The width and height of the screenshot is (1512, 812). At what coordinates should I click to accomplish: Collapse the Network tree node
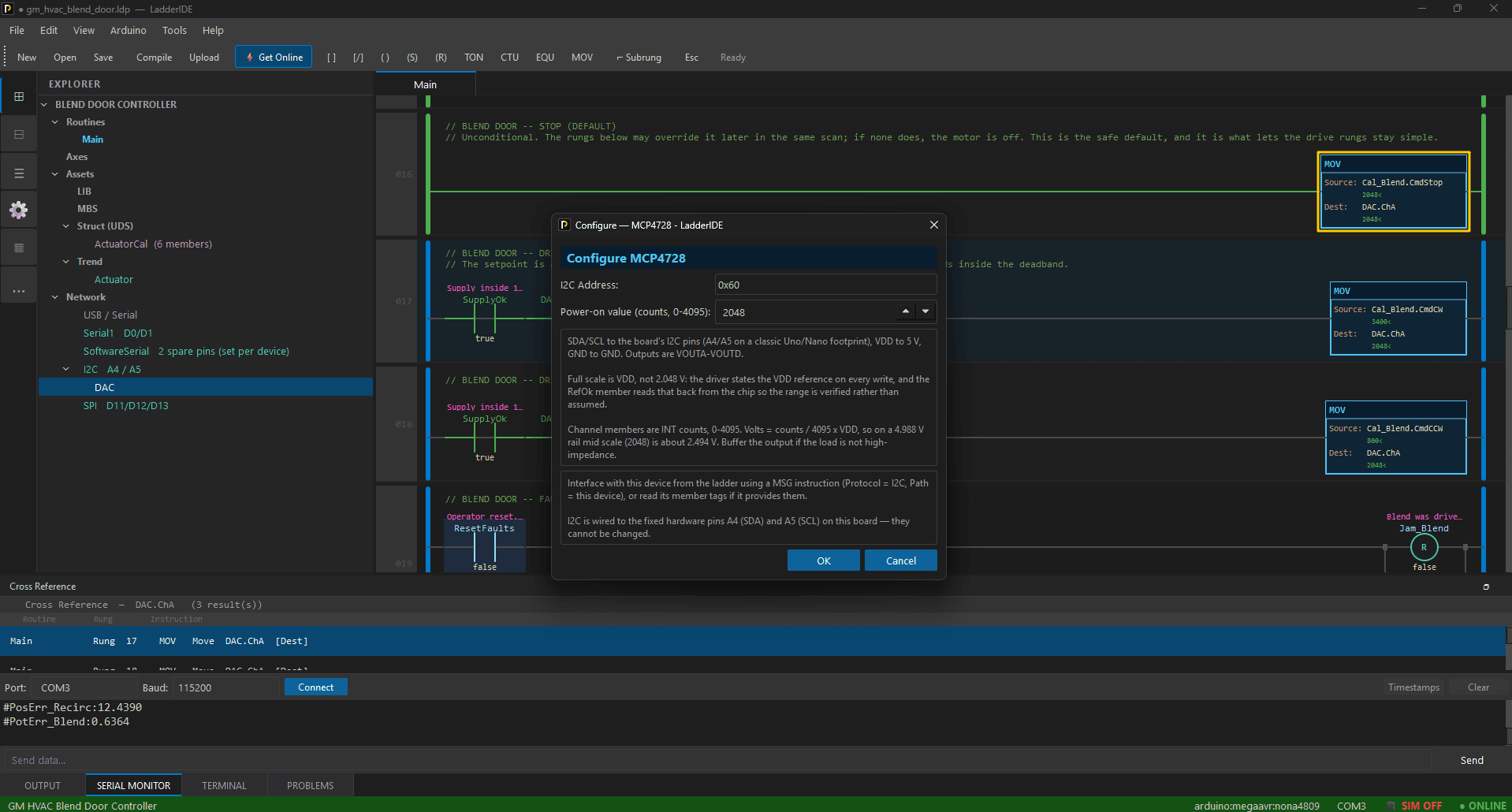coord(55,297)
